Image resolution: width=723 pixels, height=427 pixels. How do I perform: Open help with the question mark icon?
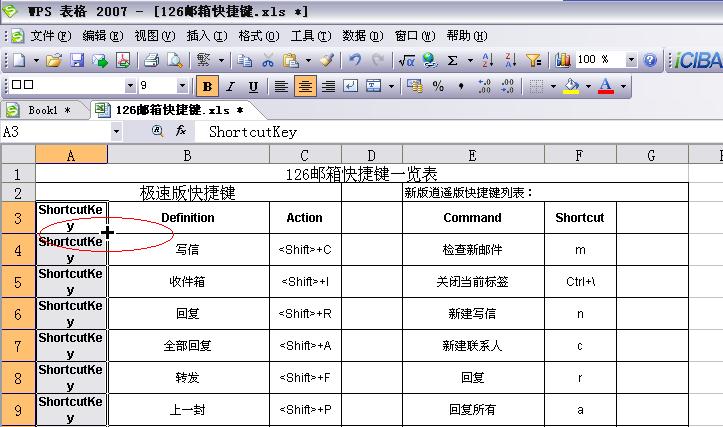[x=650, y=60]
